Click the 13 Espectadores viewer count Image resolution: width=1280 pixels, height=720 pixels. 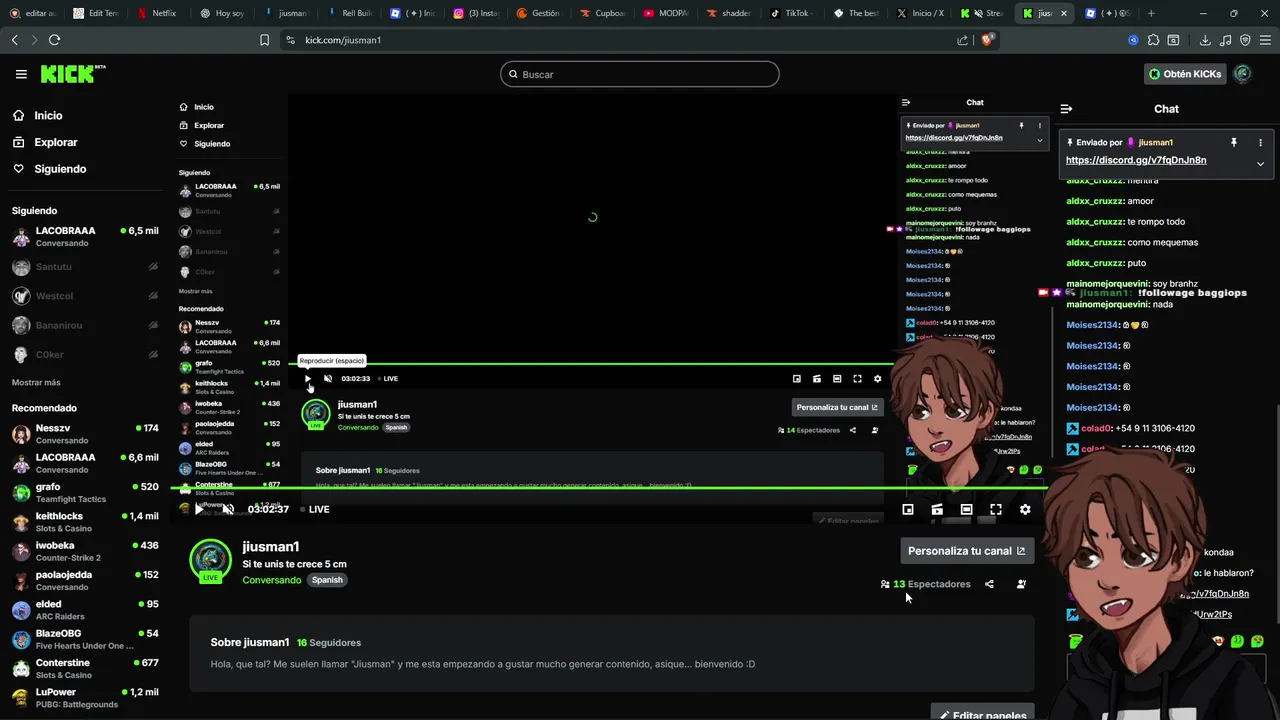(x=925, y=584)
